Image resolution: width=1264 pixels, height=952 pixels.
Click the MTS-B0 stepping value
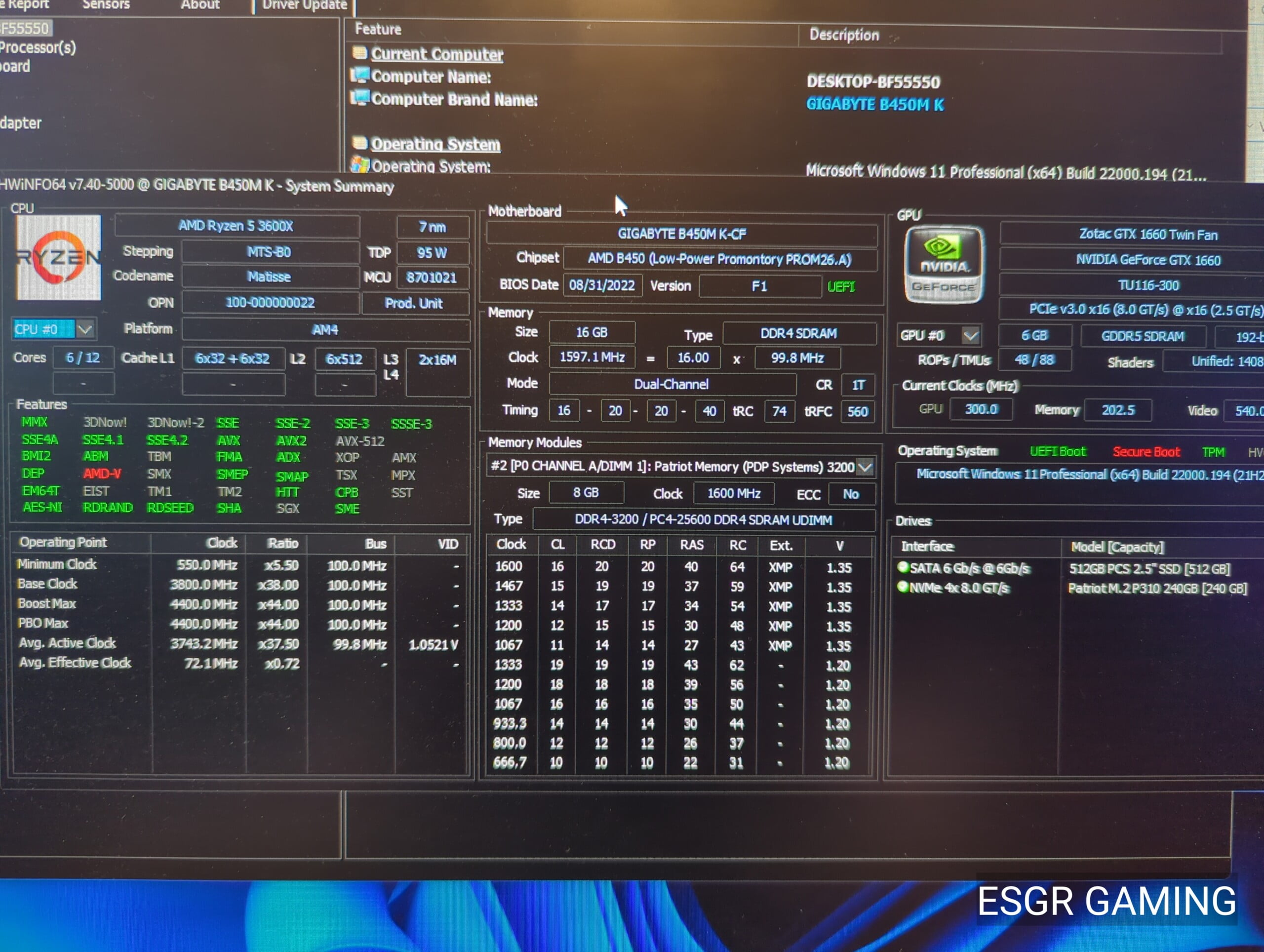(x=269, y=252)
